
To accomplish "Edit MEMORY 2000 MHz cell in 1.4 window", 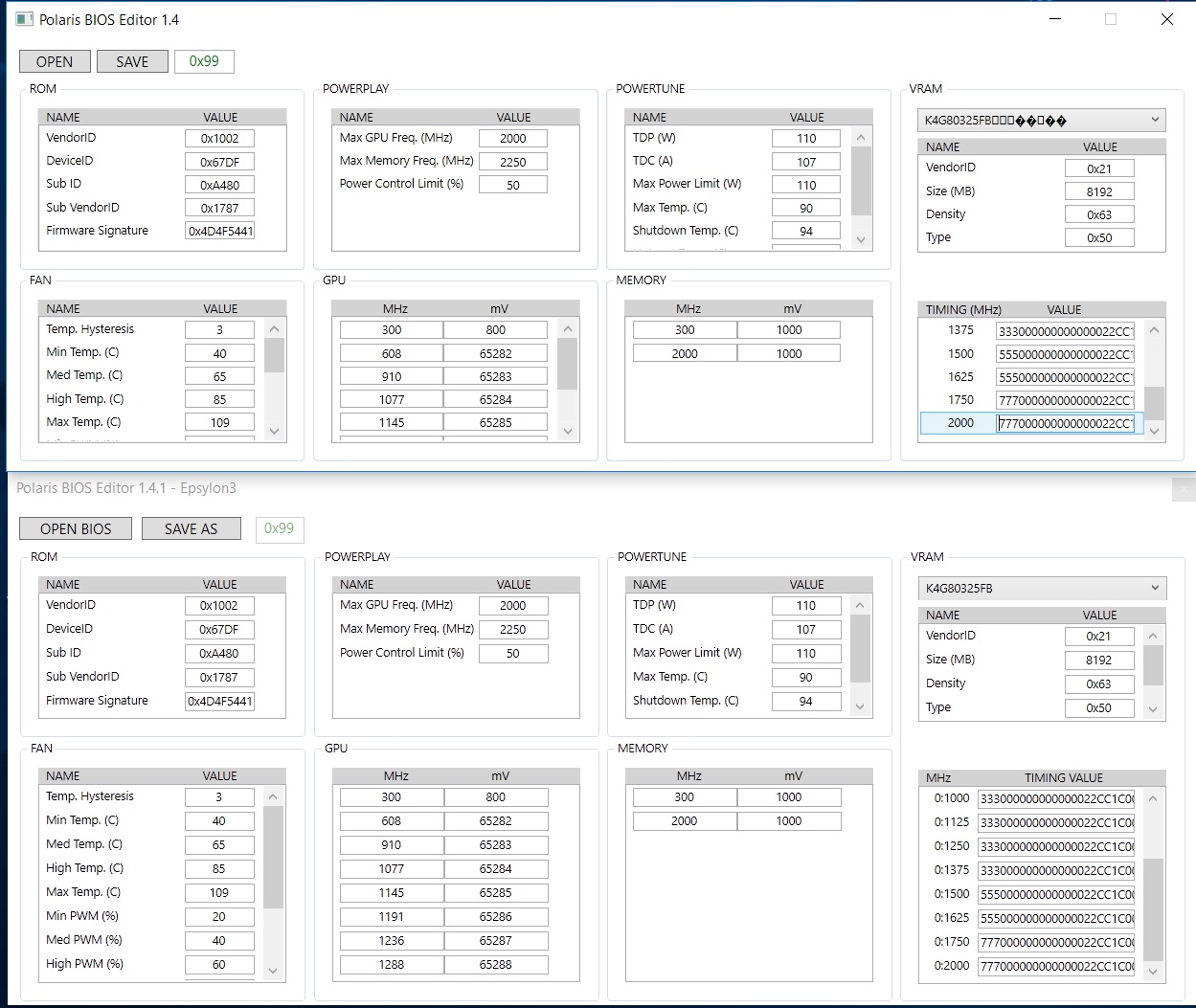I will coord(685,353).
